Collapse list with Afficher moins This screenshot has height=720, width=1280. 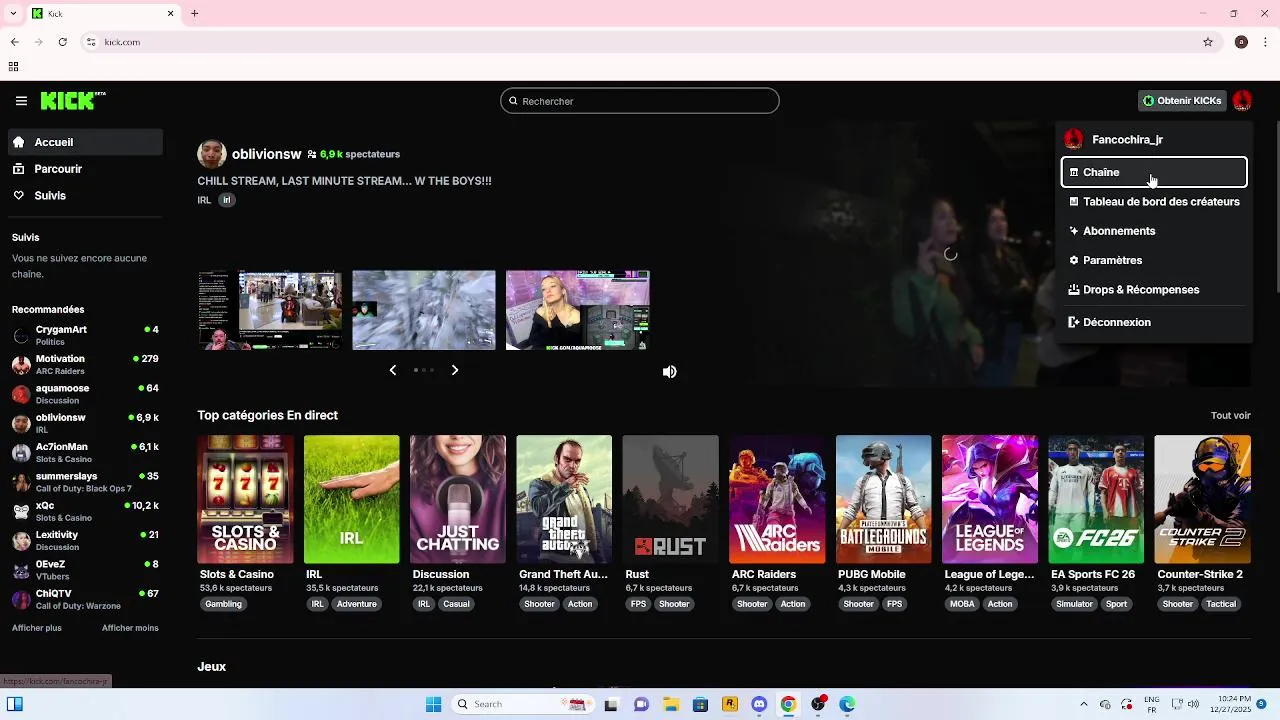(x=130, y=628)
